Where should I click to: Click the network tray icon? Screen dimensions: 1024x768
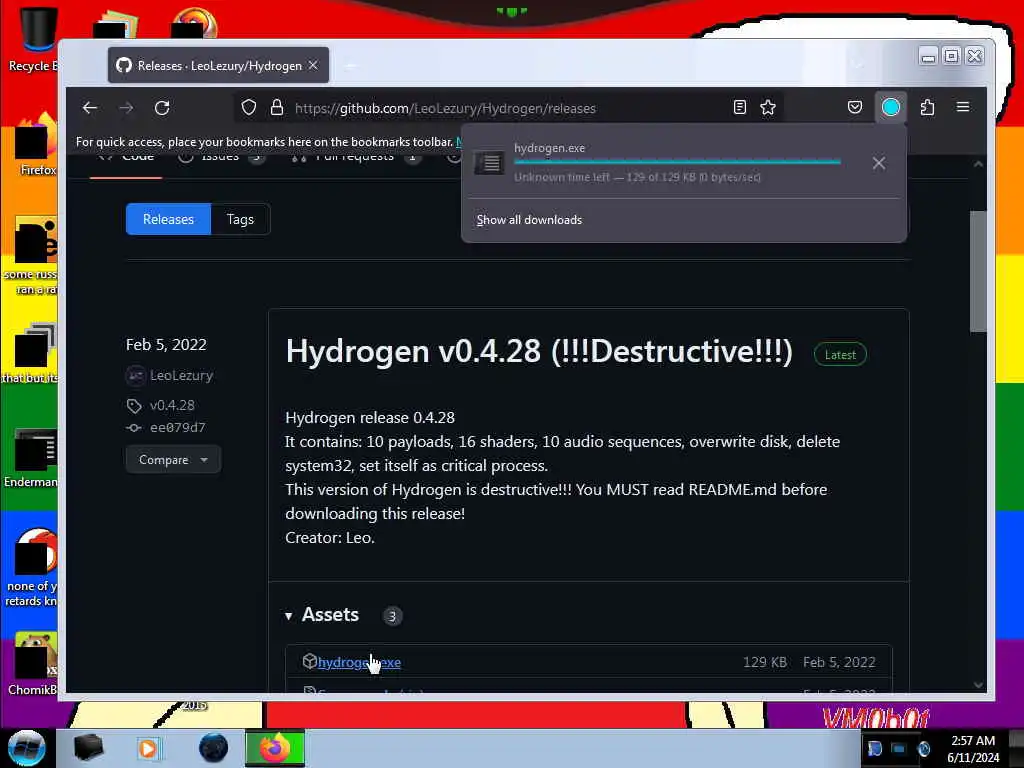[x=899, y=748]
